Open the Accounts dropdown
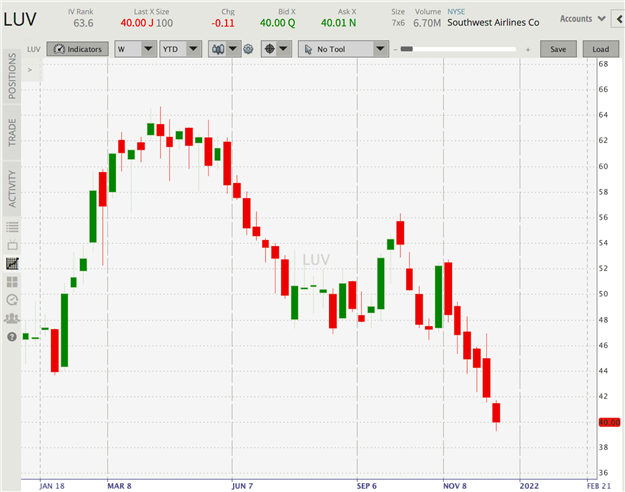 tap(582, 19)
